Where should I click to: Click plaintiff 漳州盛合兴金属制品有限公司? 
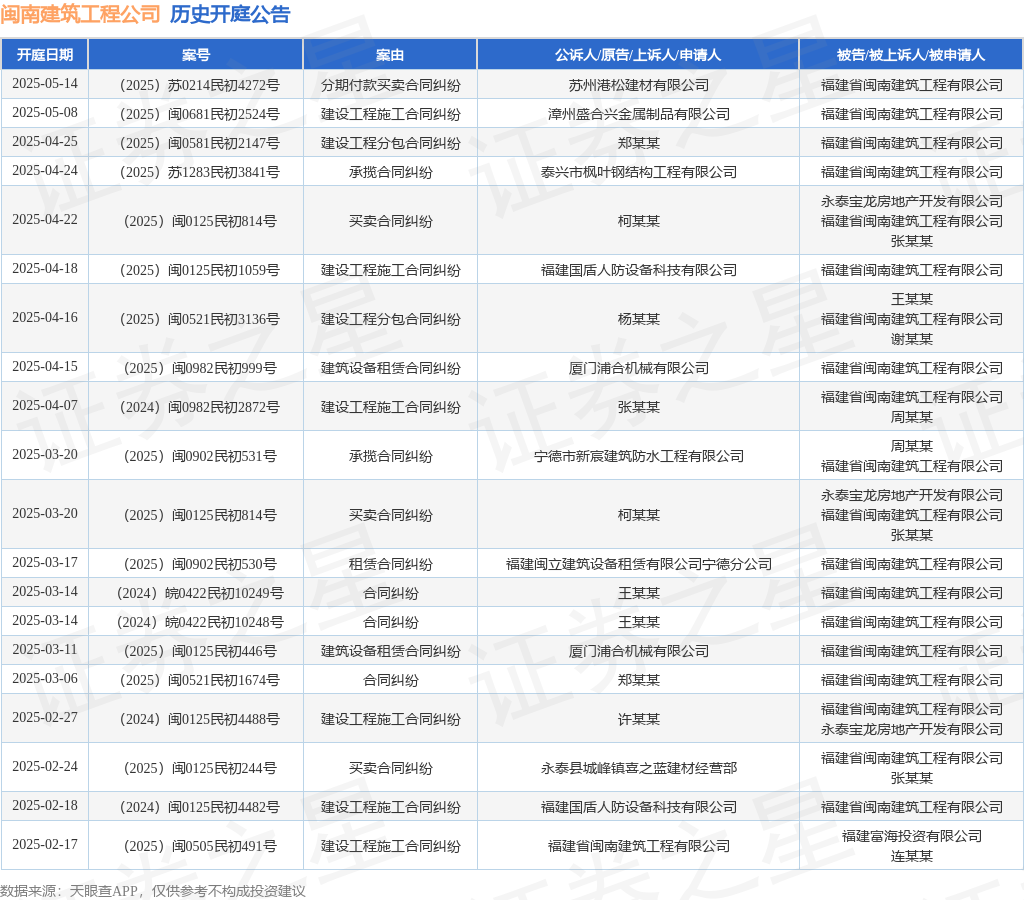click(x=639, y=114)
